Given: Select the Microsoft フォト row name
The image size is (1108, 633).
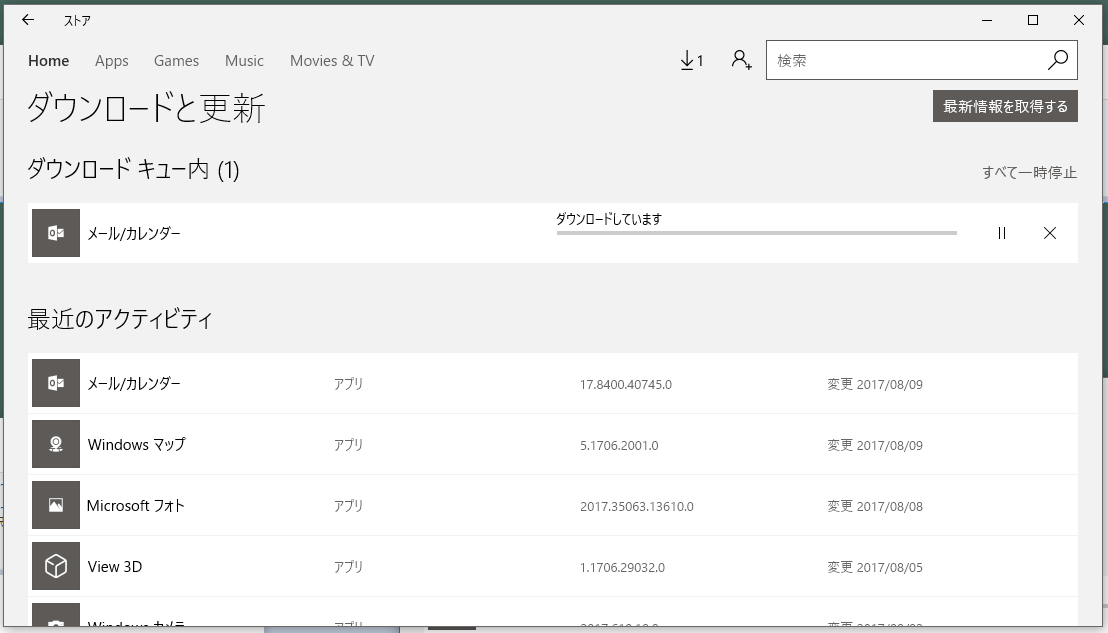Looking at the screenshot, I should tap(136, 506).
